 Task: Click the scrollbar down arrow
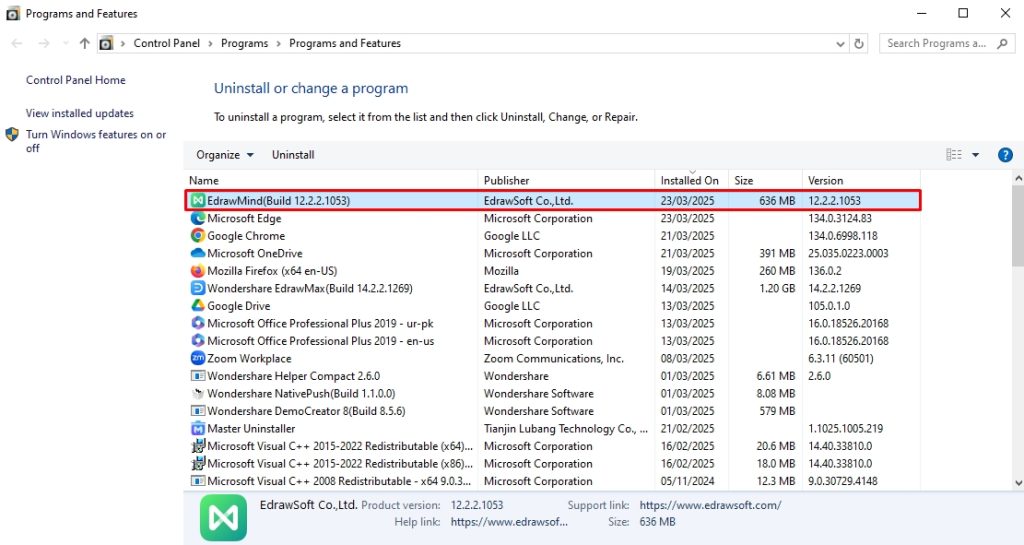(1017, 483)
